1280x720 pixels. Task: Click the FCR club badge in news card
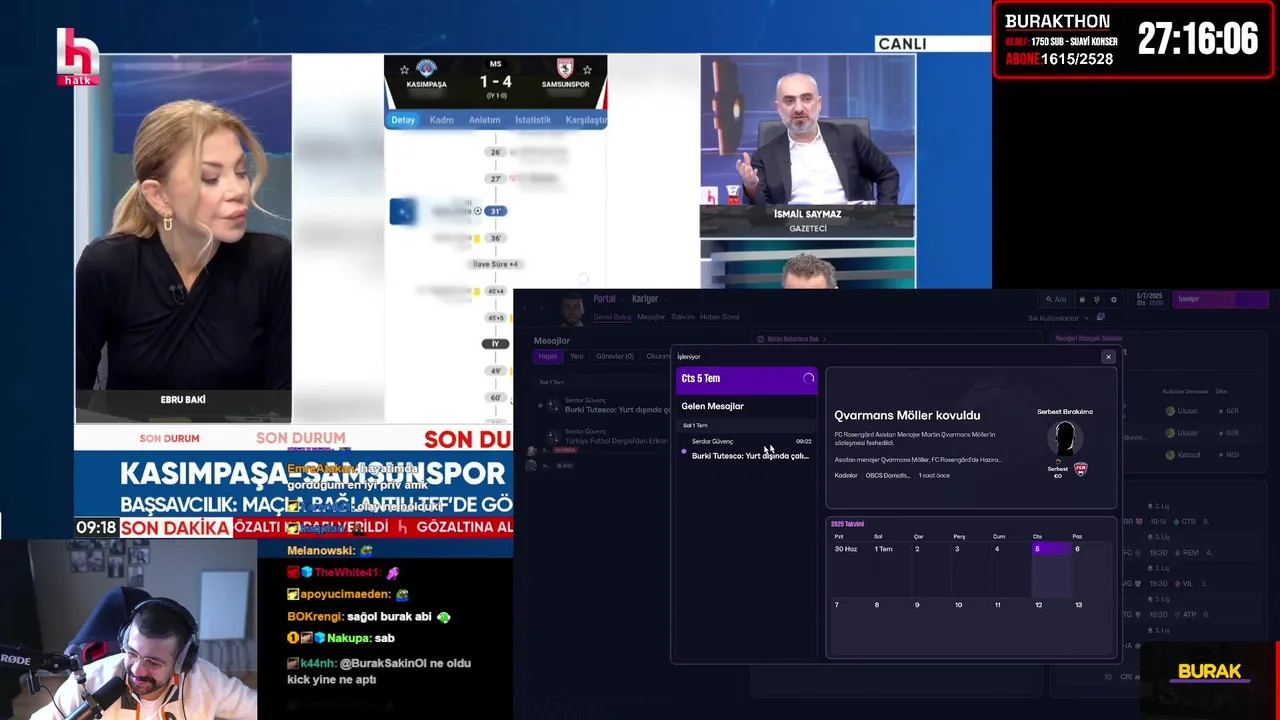click(x=1080, y=468)
